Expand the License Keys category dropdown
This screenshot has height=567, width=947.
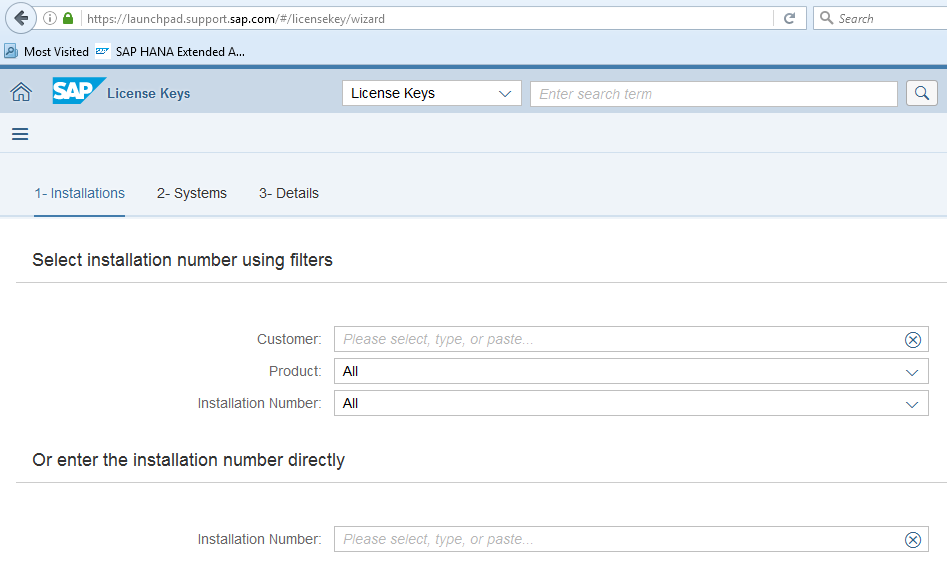pos(431,93)
